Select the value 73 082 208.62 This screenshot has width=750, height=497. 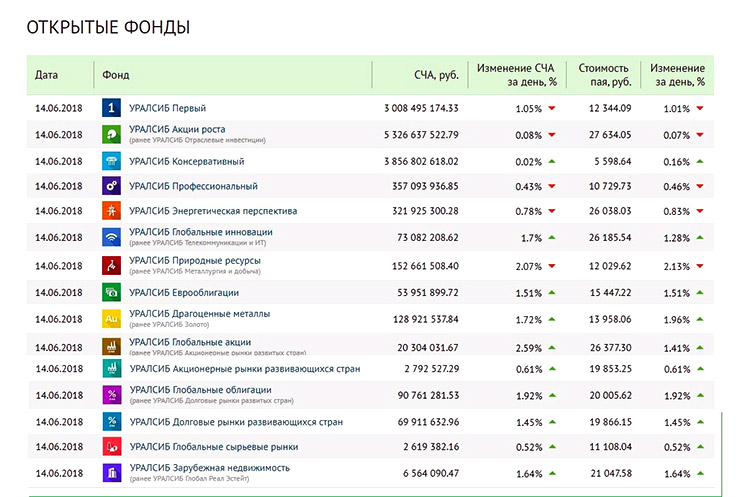click(428, 238)
